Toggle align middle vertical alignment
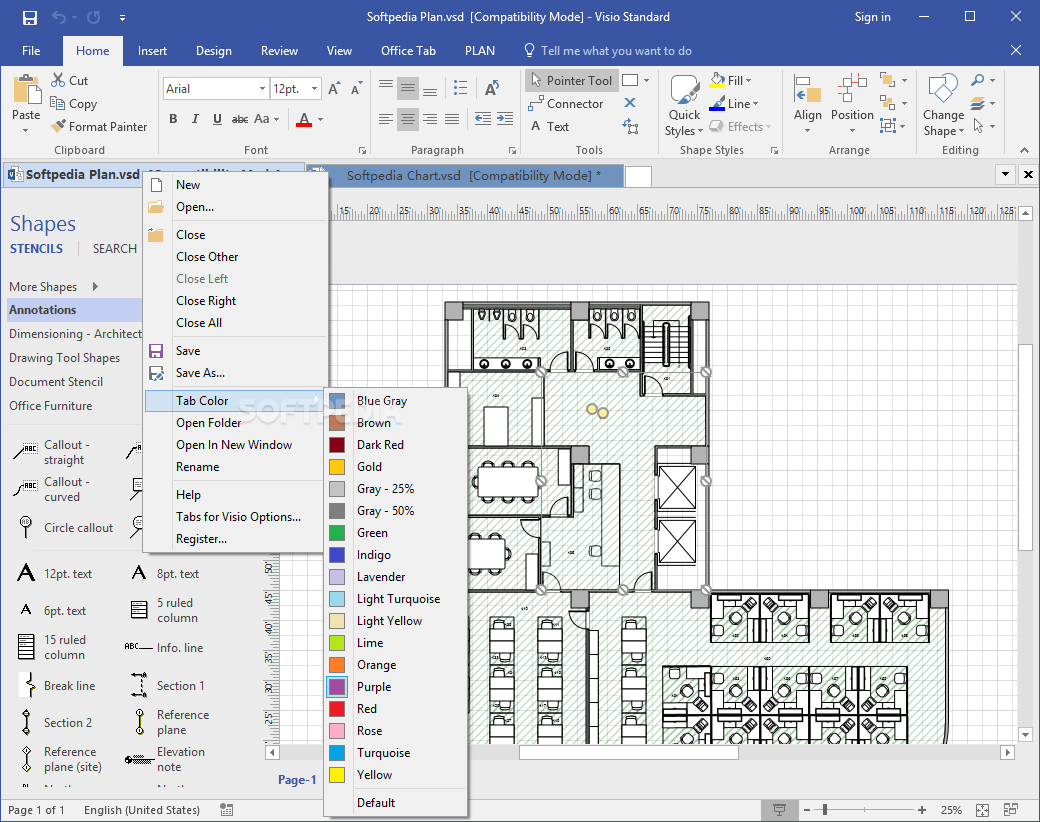This screenshot has width=1040, height=822. [408, 88]
